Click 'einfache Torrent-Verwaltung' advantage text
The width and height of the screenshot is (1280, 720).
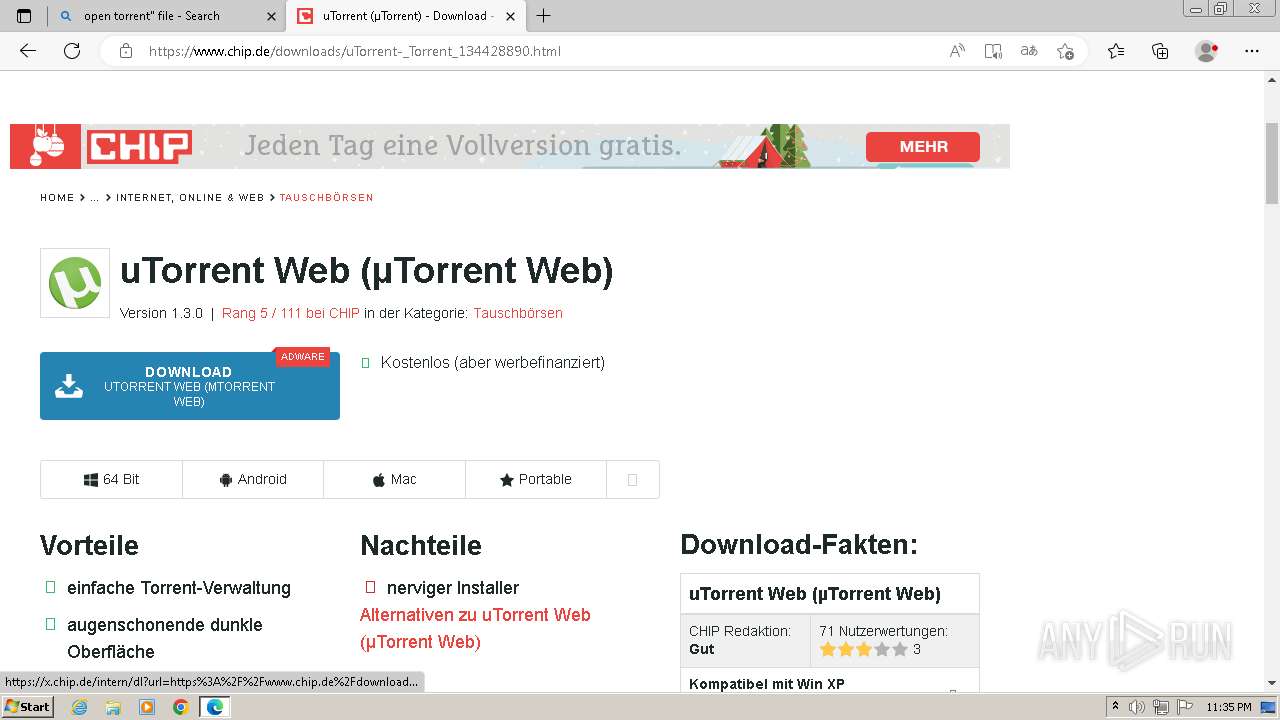click(179, 588)
